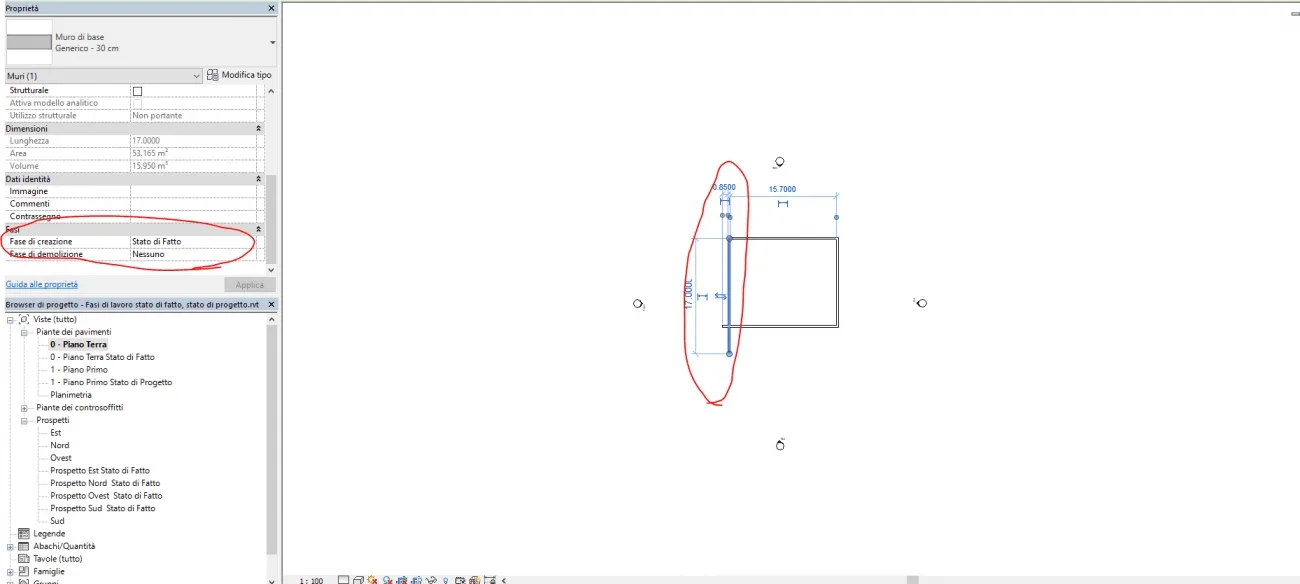The width and height of the screenshot is (1300, 584).
Task: Toggle the Strutturale checkbox
Action: click(138, 91)
